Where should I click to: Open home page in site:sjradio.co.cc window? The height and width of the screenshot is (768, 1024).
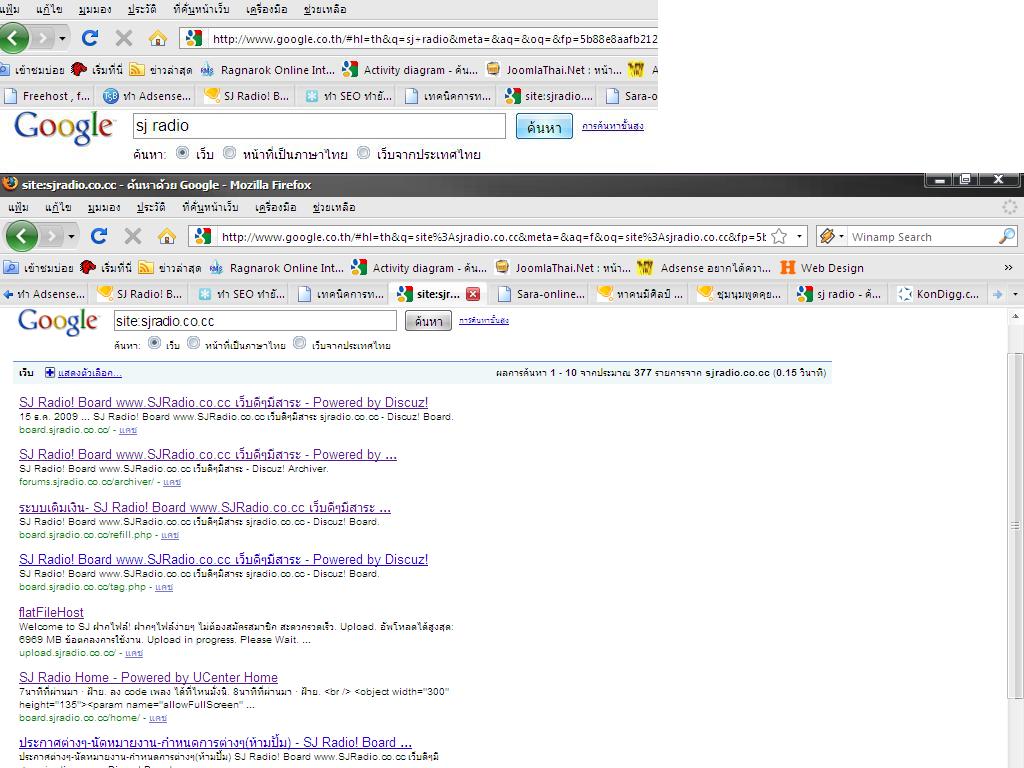point(167,236)
